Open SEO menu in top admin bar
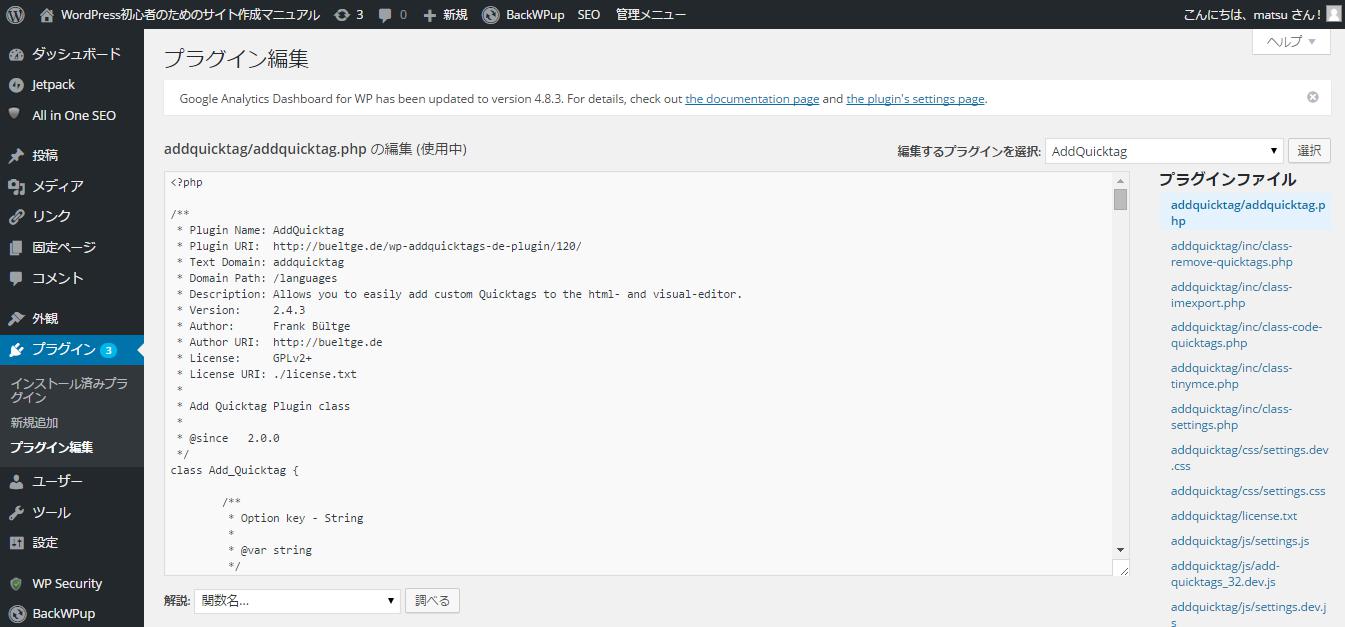This screenshot has height=627, width=1345. (589, 15)
